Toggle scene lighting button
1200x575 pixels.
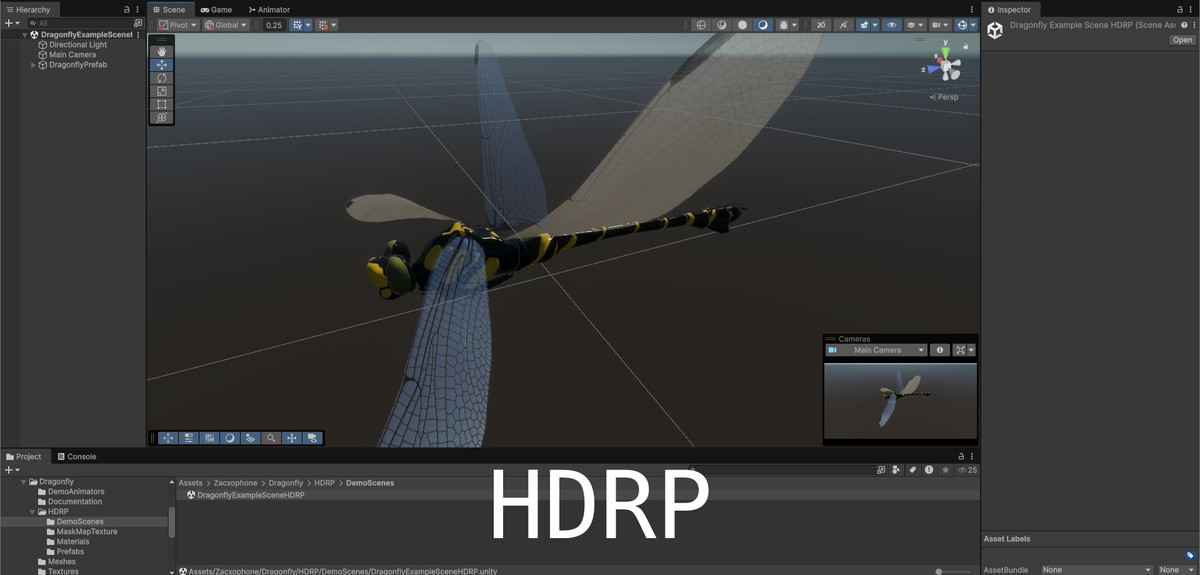843,25
